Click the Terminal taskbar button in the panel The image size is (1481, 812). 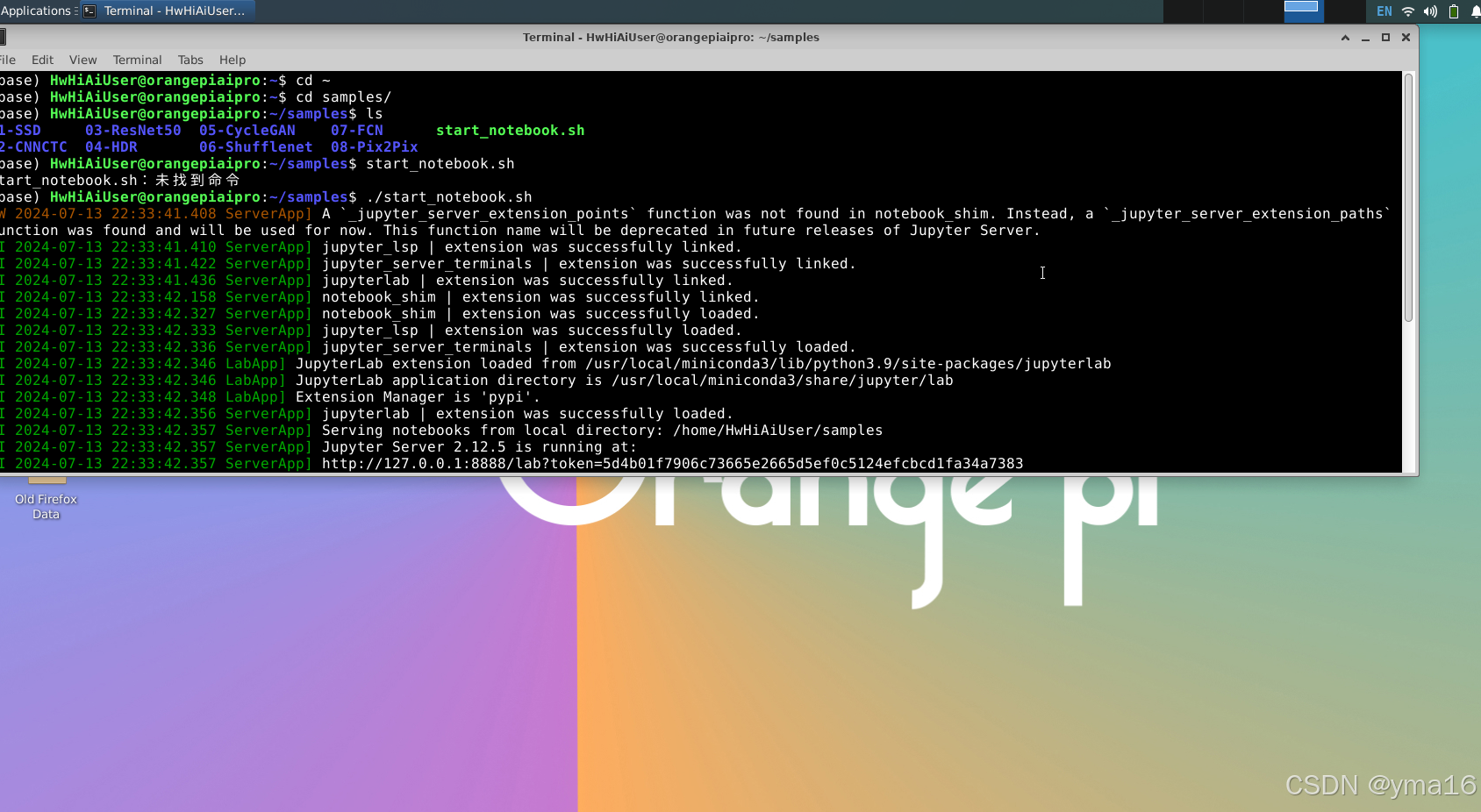point(167,11)
